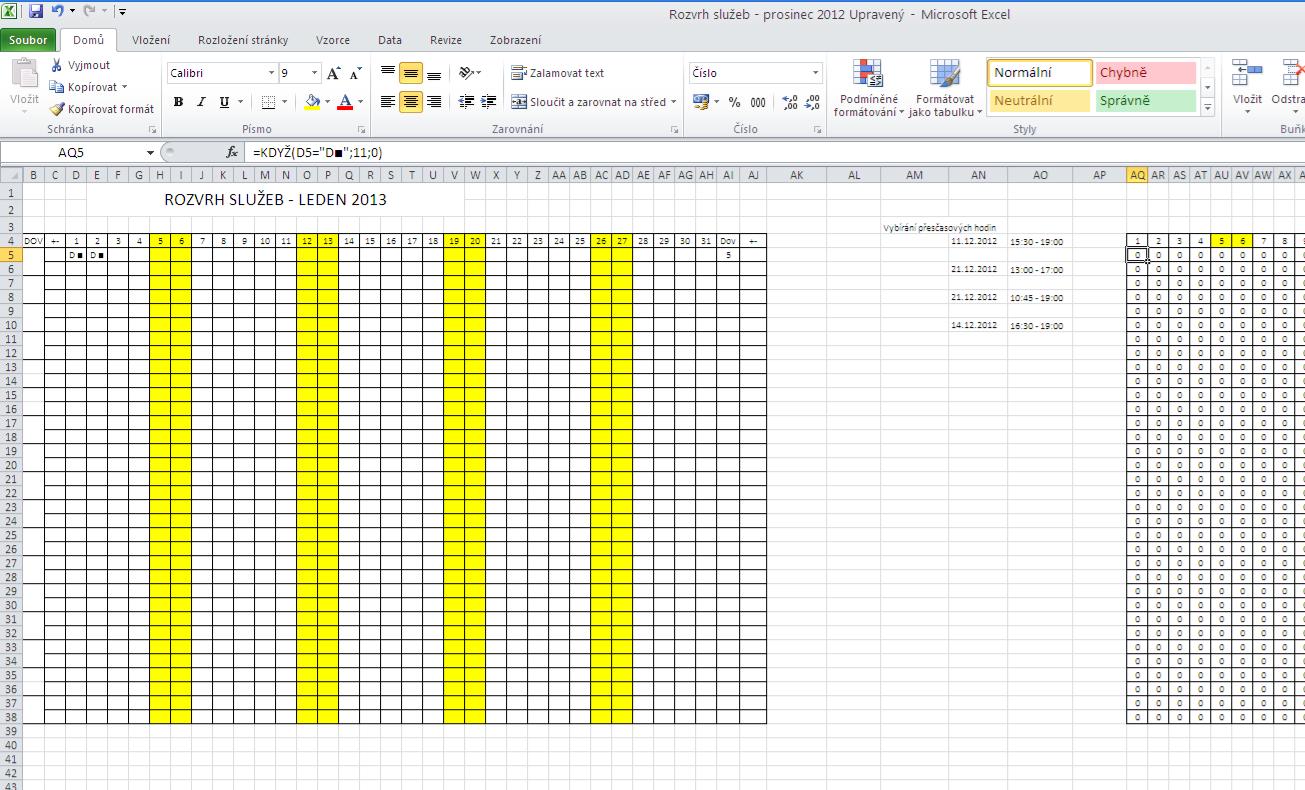This screenshot has height=790, width=1305.
Task: Select the yellow cell for day 12
Action: [x=306, y=241]
